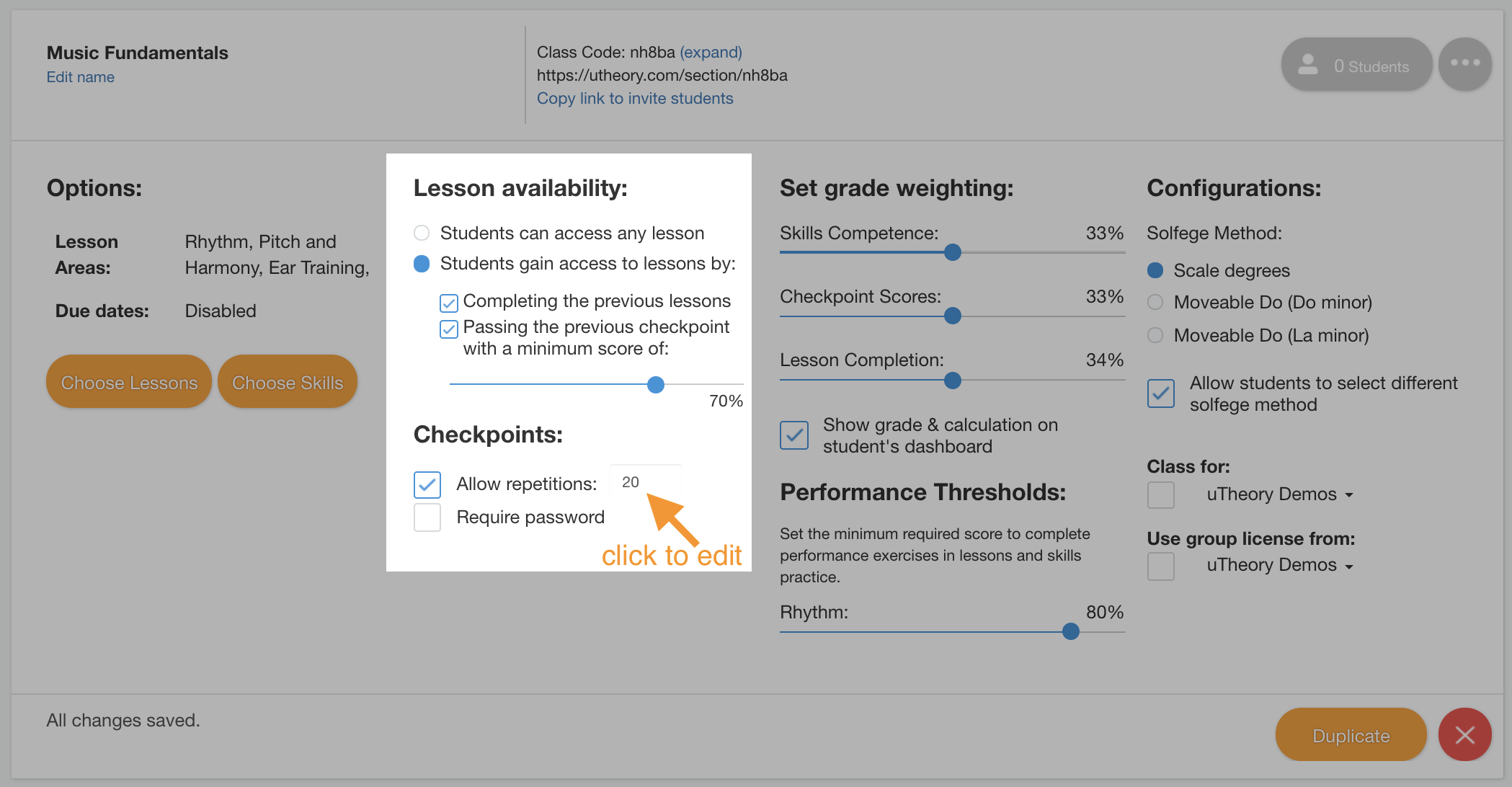This screenshot has height=787, width=1512.
Task: Open the three-dots more options menu
Action: pyautogui.click(x=1464, y=64)
